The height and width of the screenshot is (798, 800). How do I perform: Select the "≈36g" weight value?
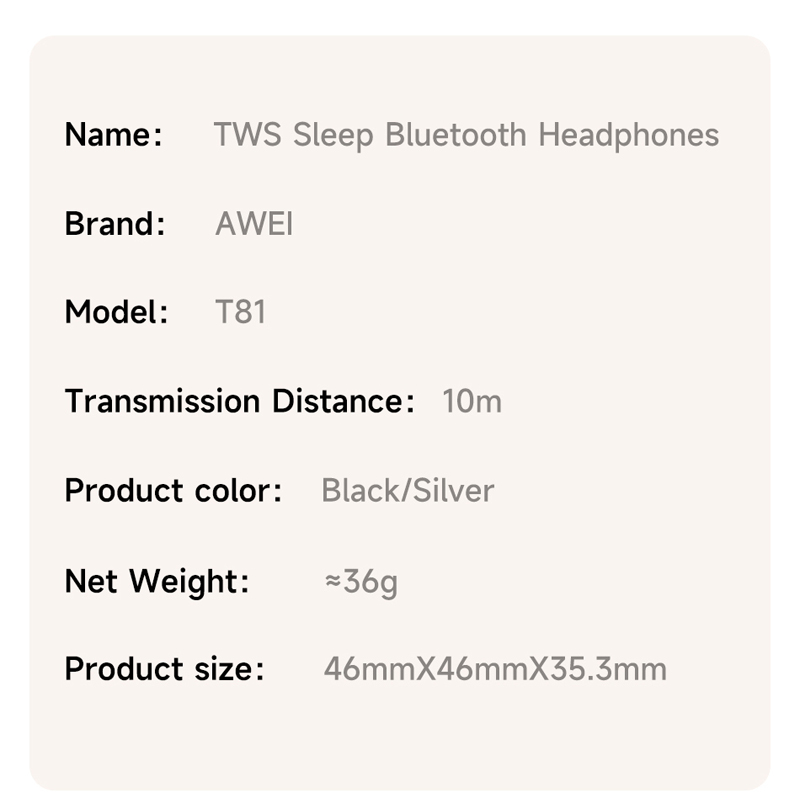361,581
